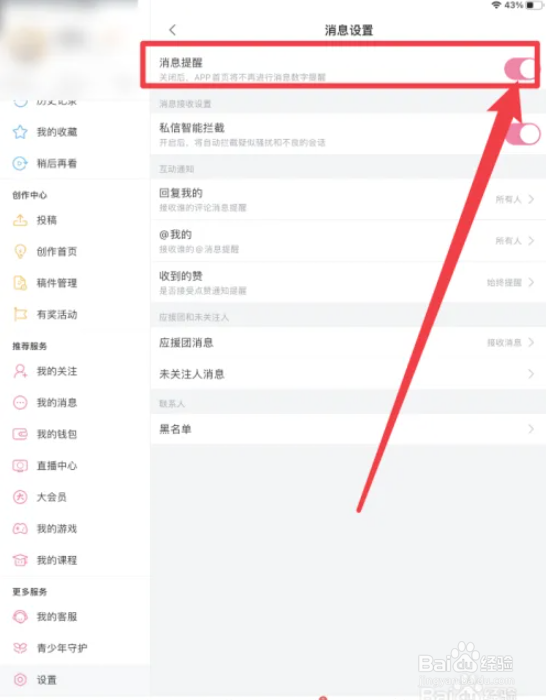Screen dimensions: 546x700
Task: Open 青少年守护 sidebar label
Action: (x=62, y=648)
